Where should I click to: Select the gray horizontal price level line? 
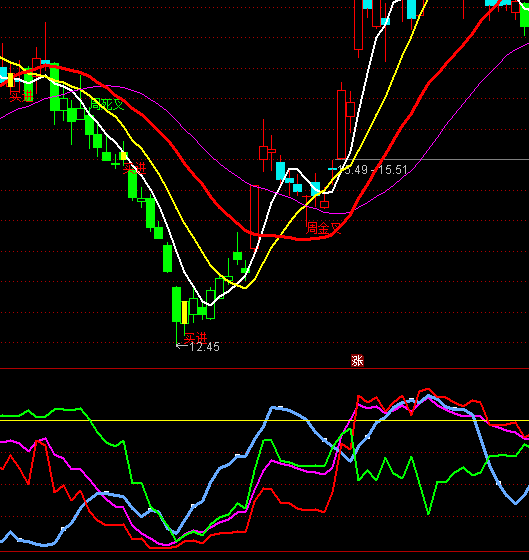click(432, 159)
